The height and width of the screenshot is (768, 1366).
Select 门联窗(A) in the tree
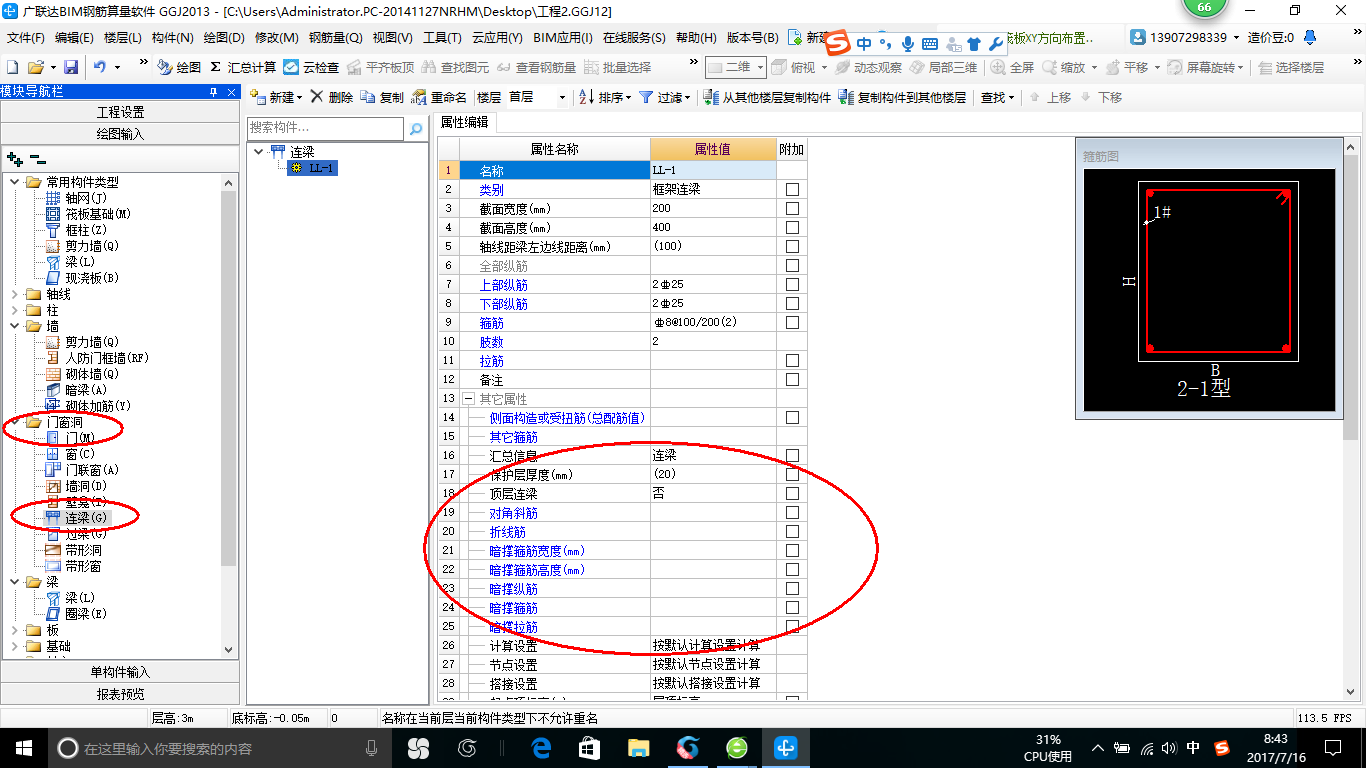92,470
